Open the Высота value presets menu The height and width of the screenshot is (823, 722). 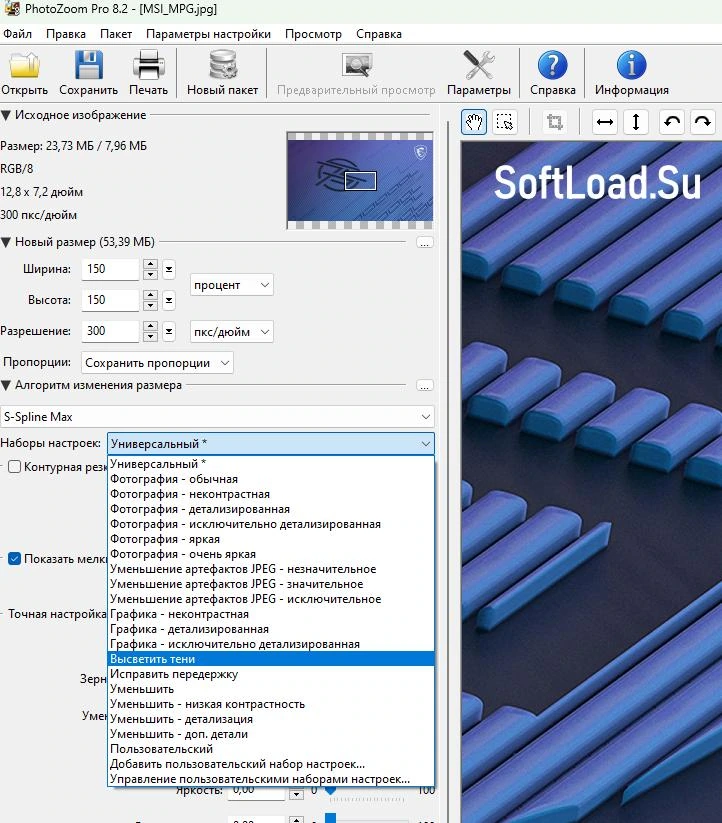(169, 300)
